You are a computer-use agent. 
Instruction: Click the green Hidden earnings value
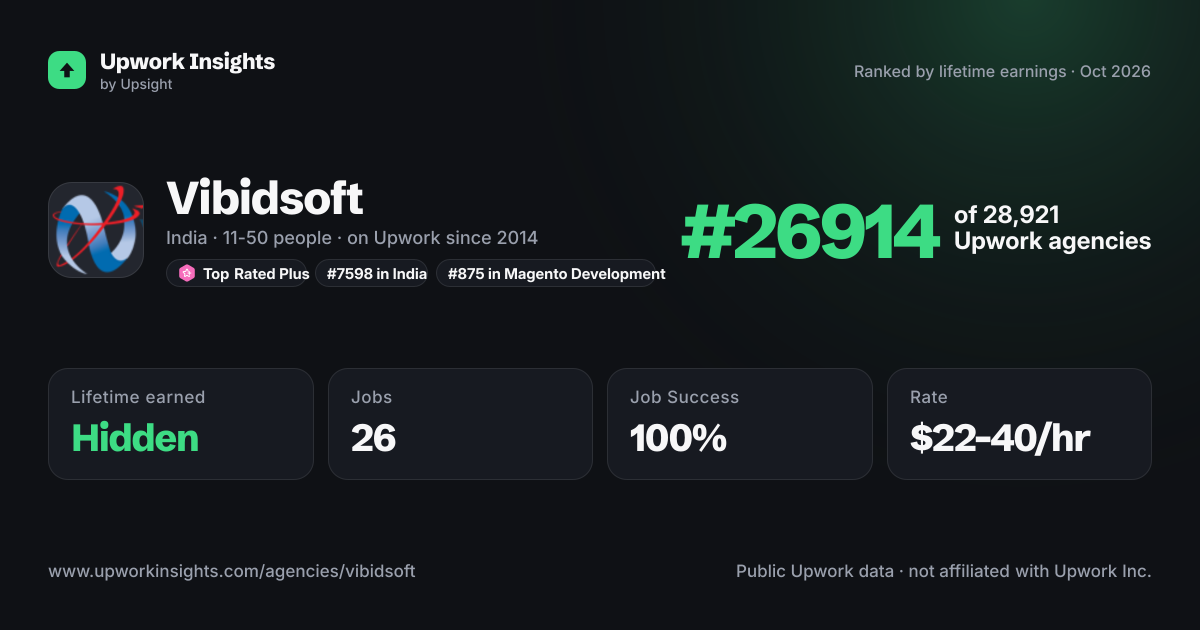135,438
